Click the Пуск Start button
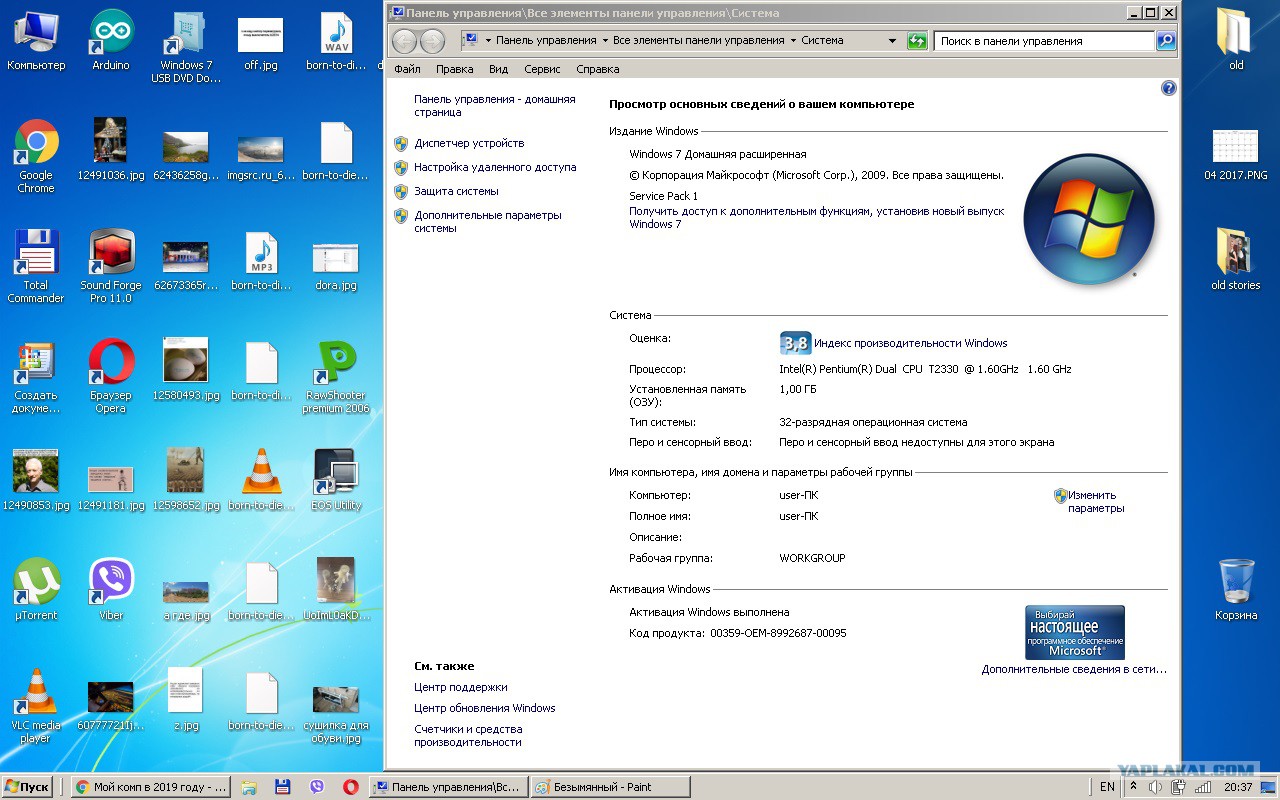This screenshot has width=1280, height=800. point(27,787)
